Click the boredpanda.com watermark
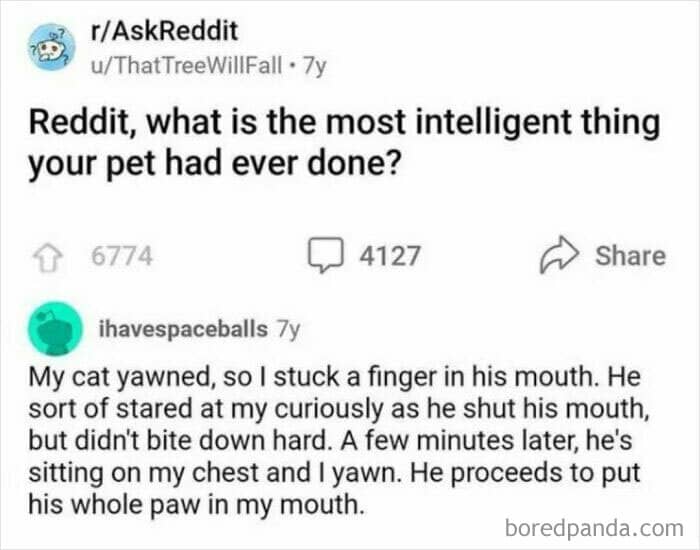This screenshot has height=550, width=700. pyautogui.click(x=594, y=529)
